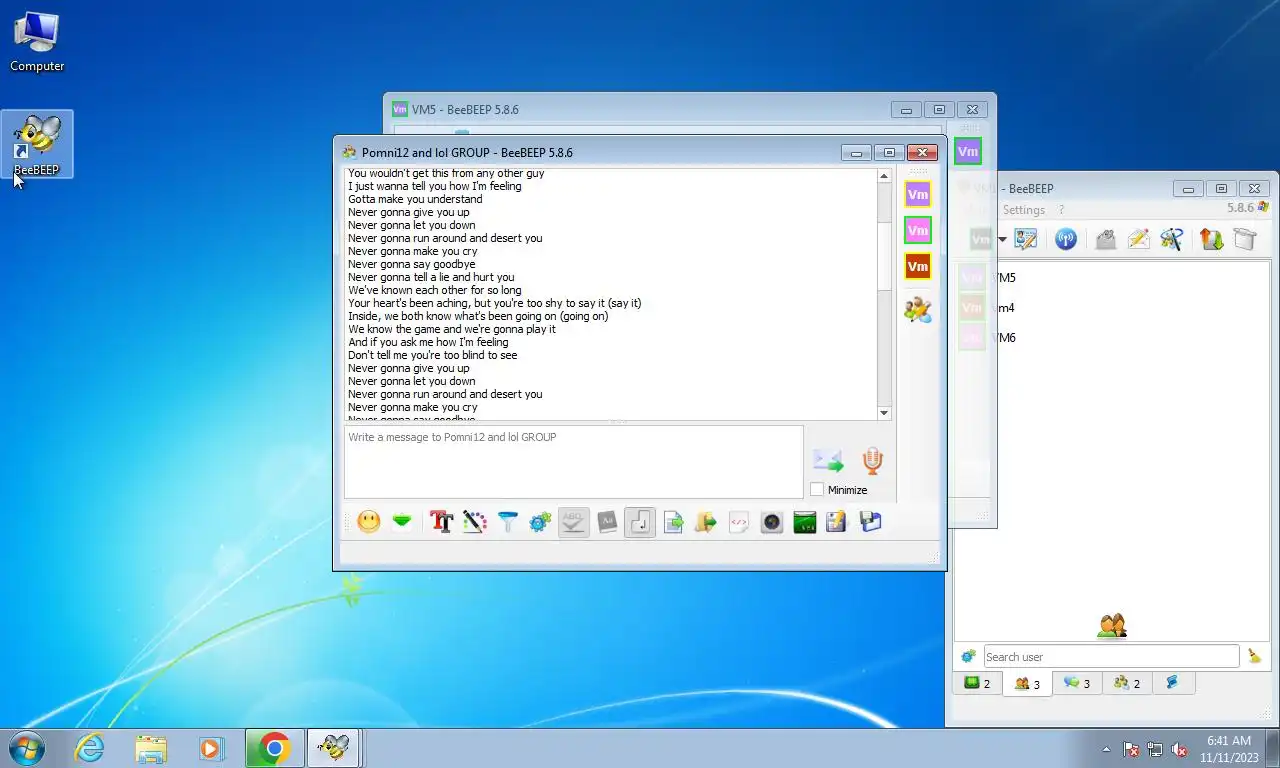The image size is (1280, 768).
Task: Click the Vm avatar in VM5 window
Action: coord(968,152)
